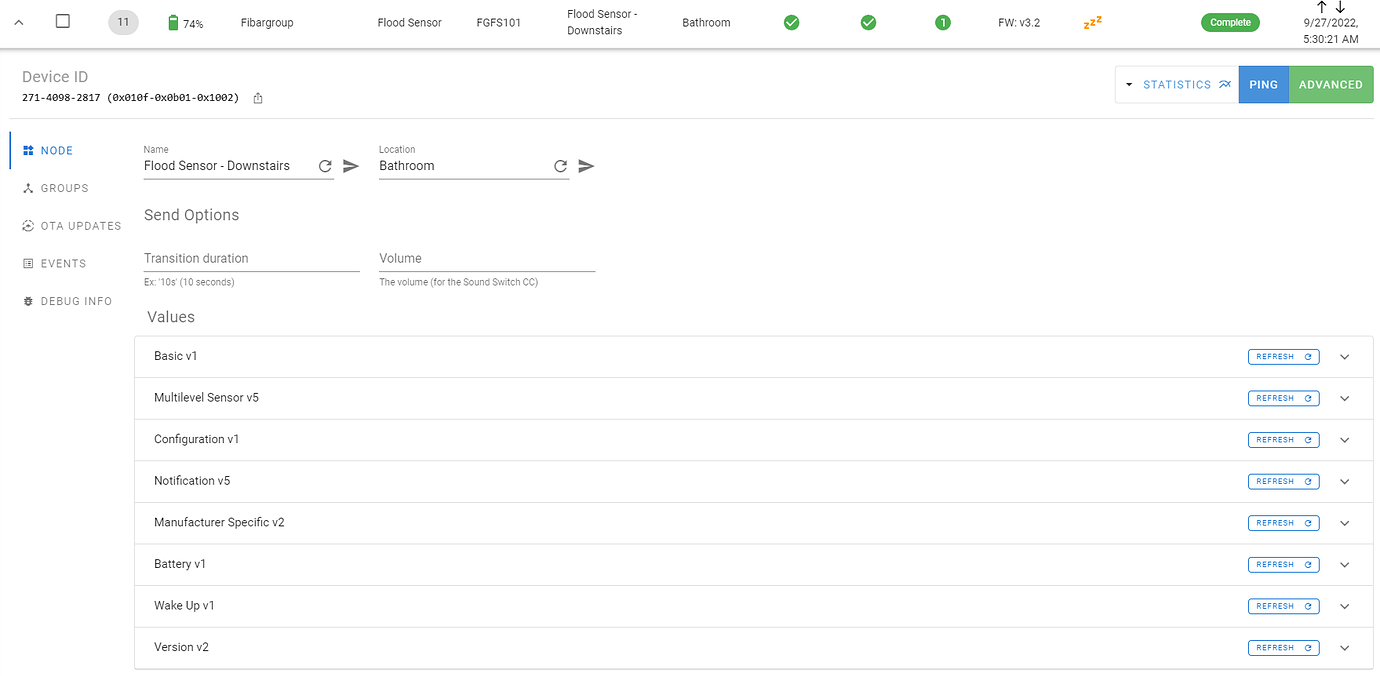Click the Fibargroup manufacturer cell
The image size is (1380, 676).
click(267, 22)
